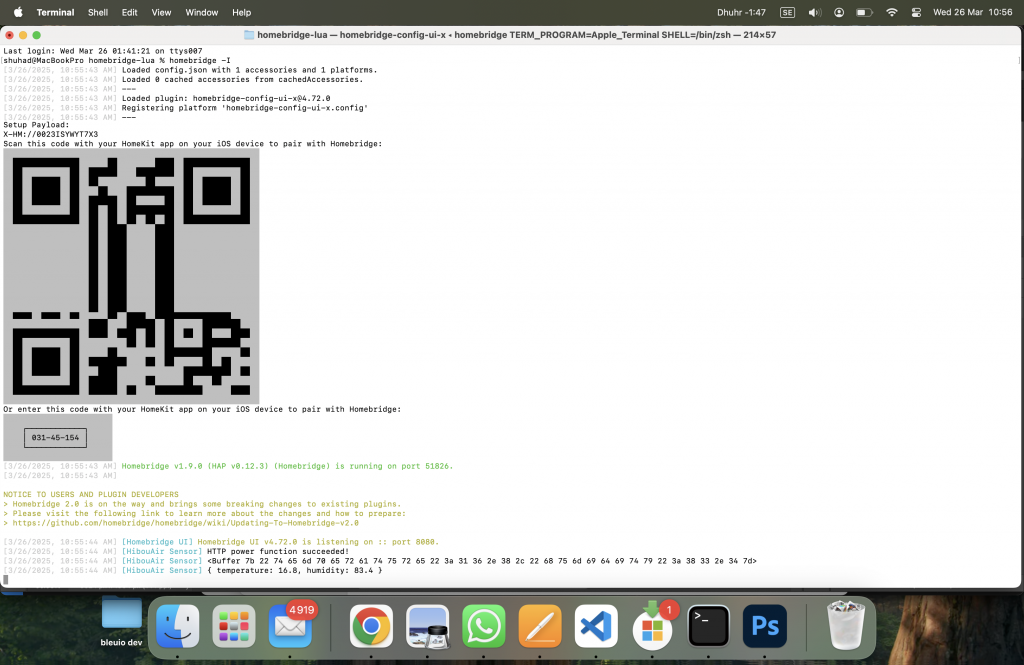1024x665 pixels.
Task: Click 'Last login: Wed Mar 26 01:41:21' line
Action: click(103, 51)
